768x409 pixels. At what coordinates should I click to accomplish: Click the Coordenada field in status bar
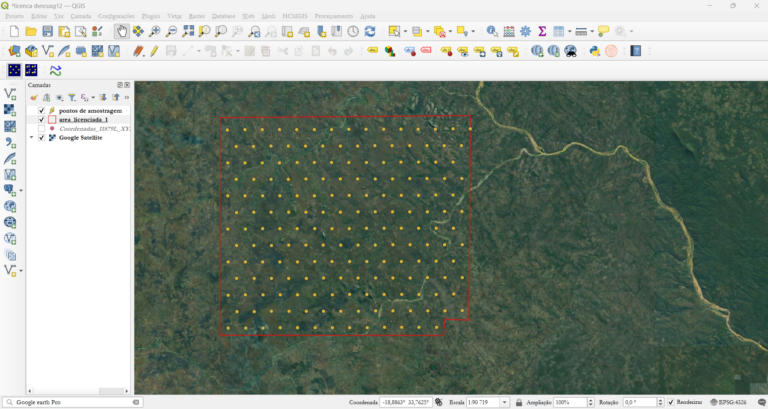(x=406, y=402)
